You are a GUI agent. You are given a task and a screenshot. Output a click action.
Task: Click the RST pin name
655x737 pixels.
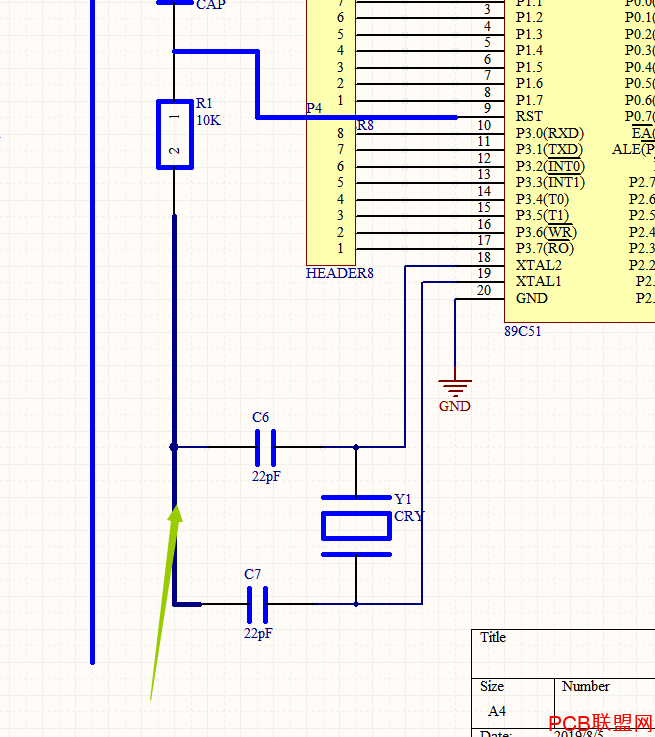(529, 116)
